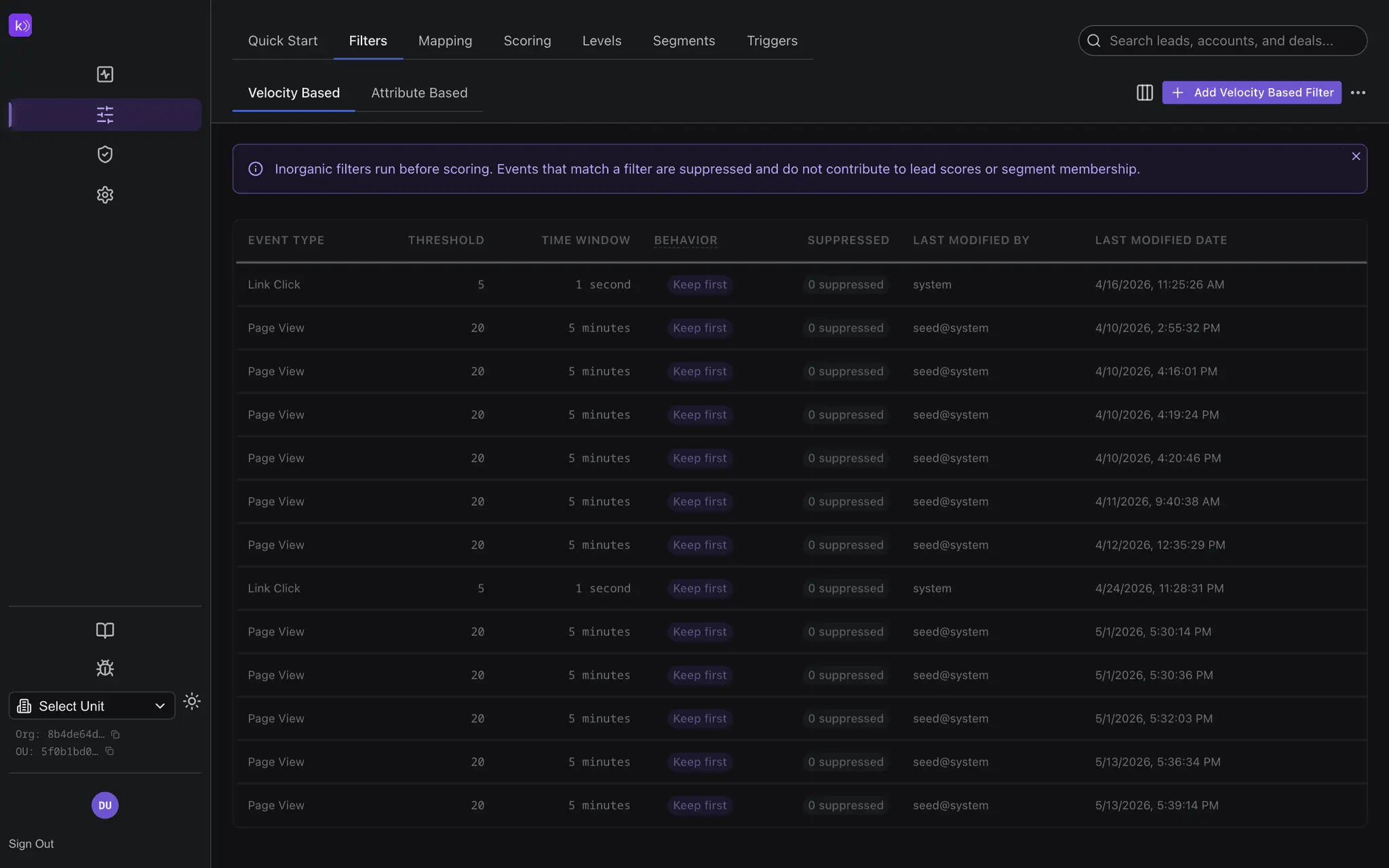Switch to the Levels tab
The height and width of the screenshot is (868, 1389).
(x=602, y=41)
